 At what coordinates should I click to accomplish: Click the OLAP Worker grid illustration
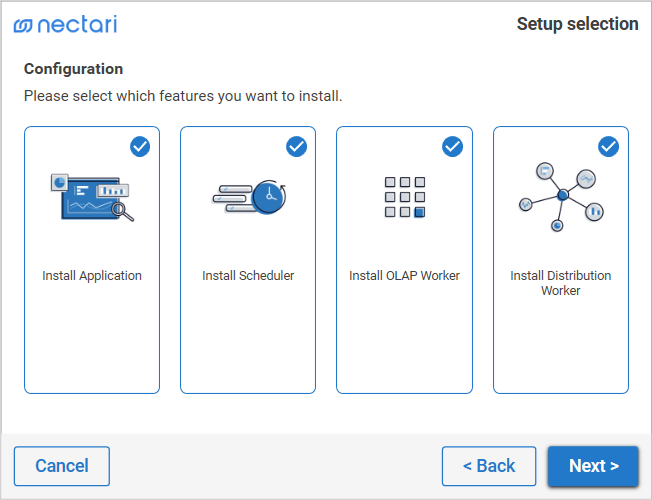click(x=405, y=197)
